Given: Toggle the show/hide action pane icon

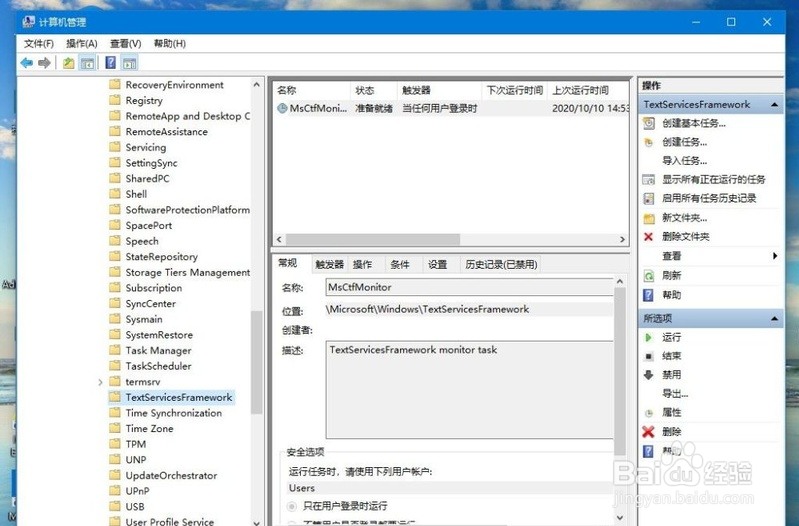Looking at the screenshot, I should point(130,63).
